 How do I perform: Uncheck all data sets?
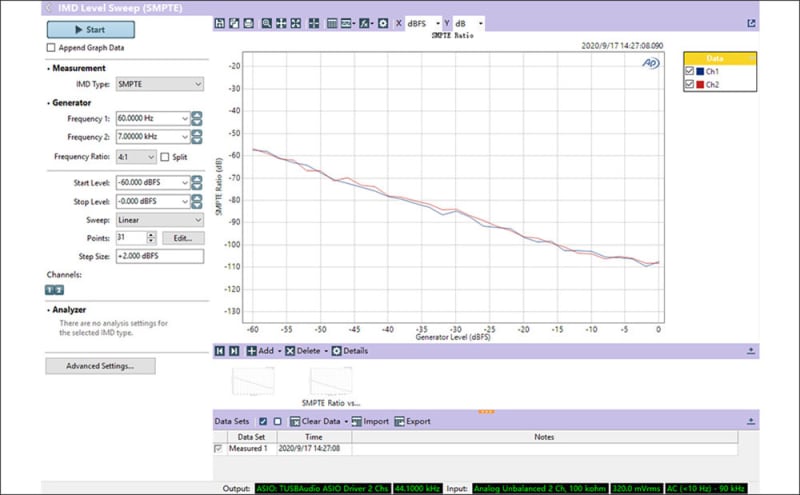point(278,422)
